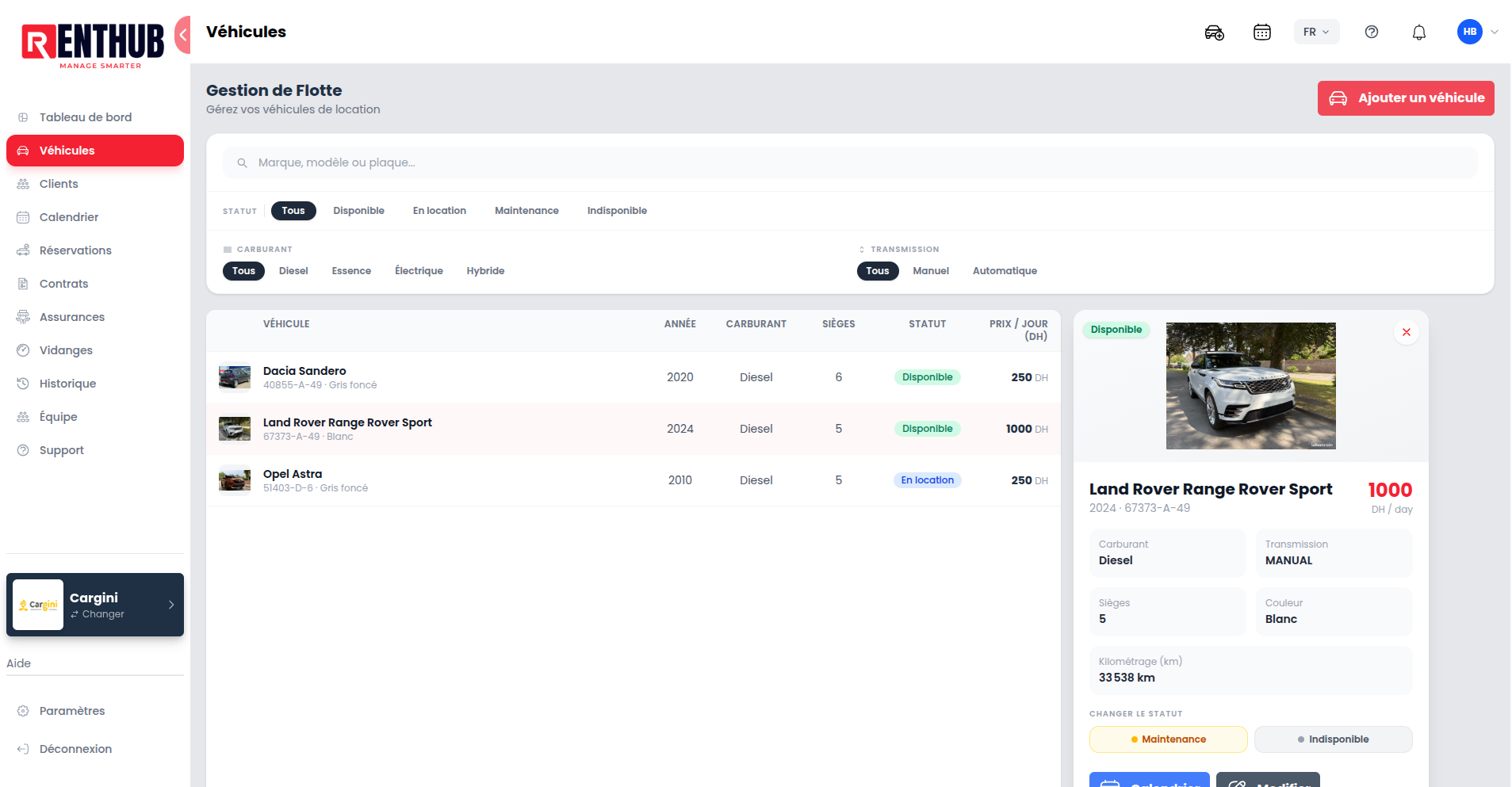Open Paramètres settings

point(95,711)
